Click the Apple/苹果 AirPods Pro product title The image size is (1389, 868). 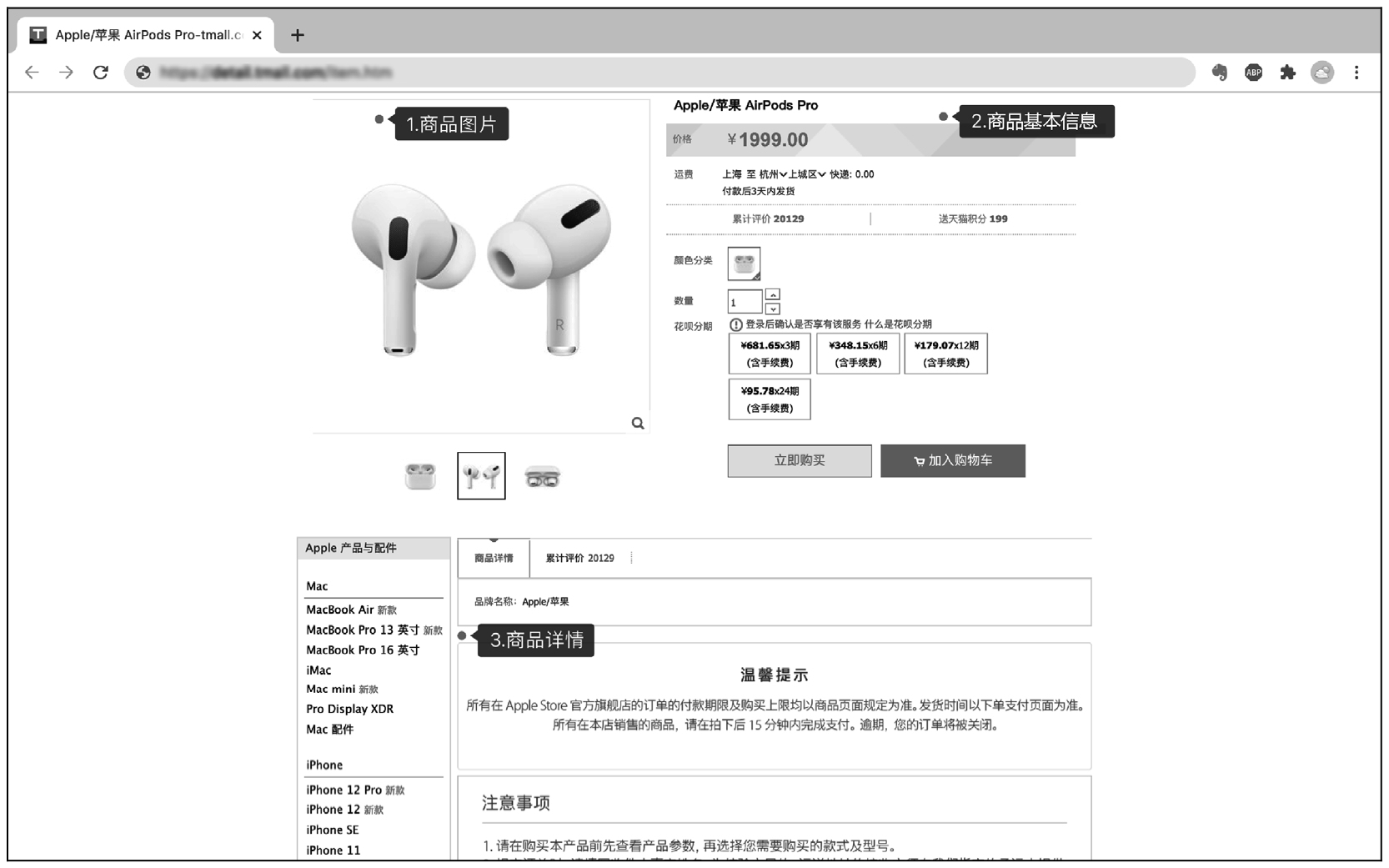(746, 105)
